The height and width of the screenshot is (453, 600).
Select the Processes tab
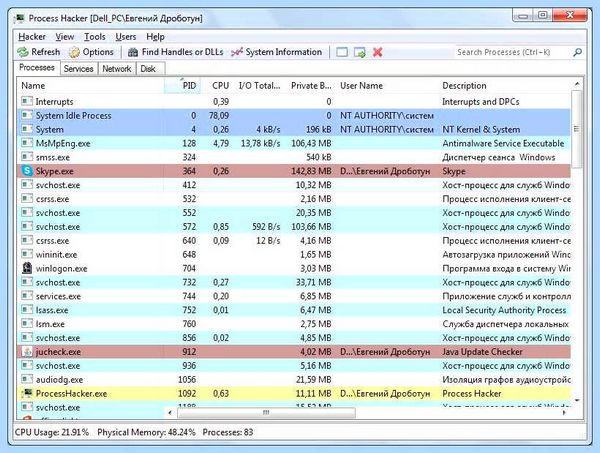37,68
